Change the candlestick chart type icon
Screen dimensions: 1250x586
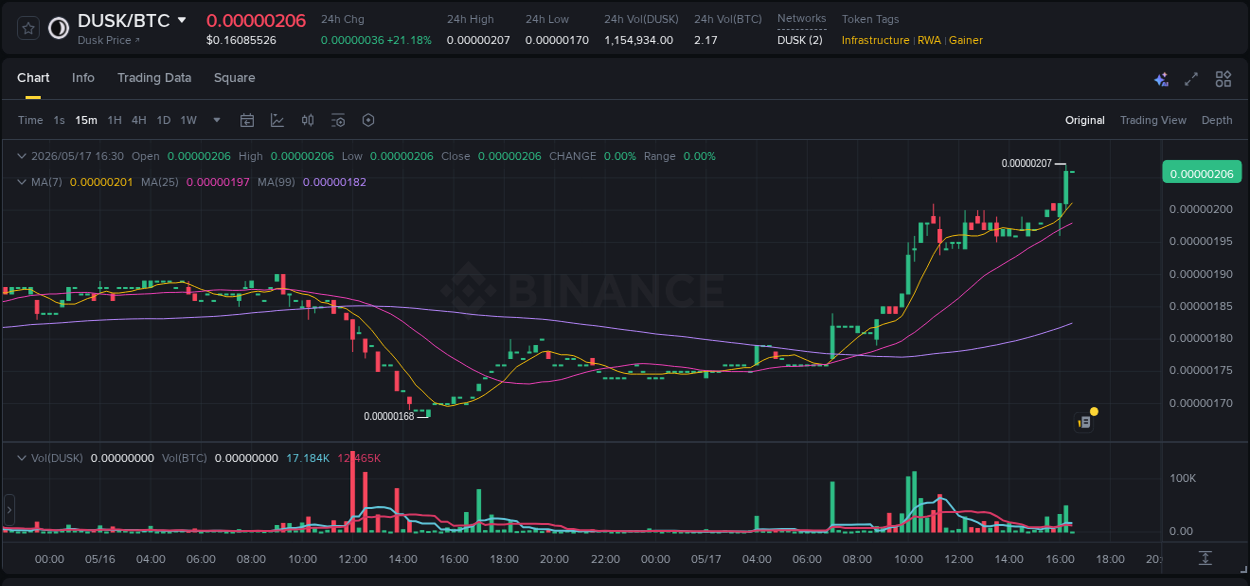tap(308, 120)
